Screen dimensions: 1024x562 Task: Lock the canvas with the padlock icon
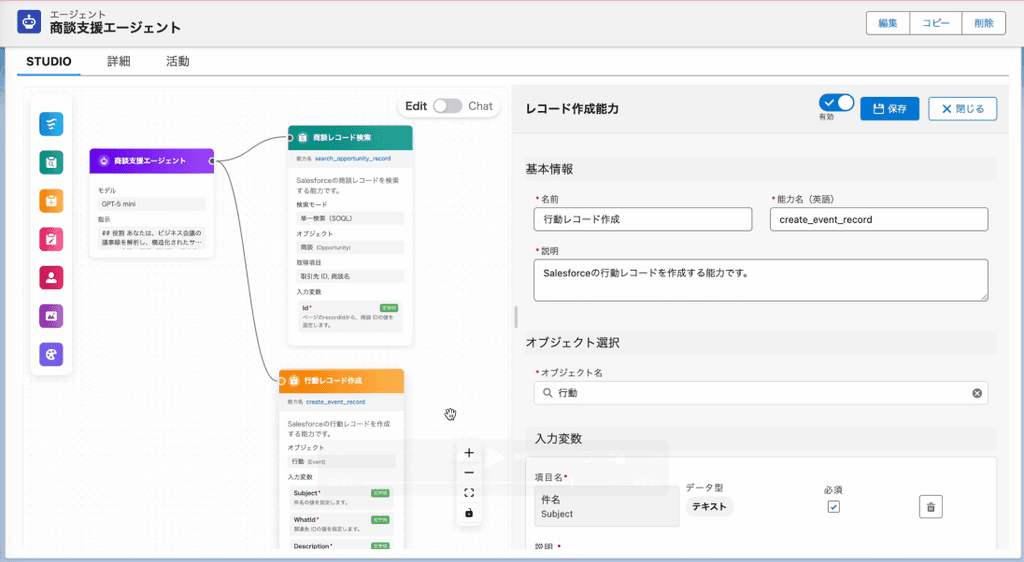469,513
